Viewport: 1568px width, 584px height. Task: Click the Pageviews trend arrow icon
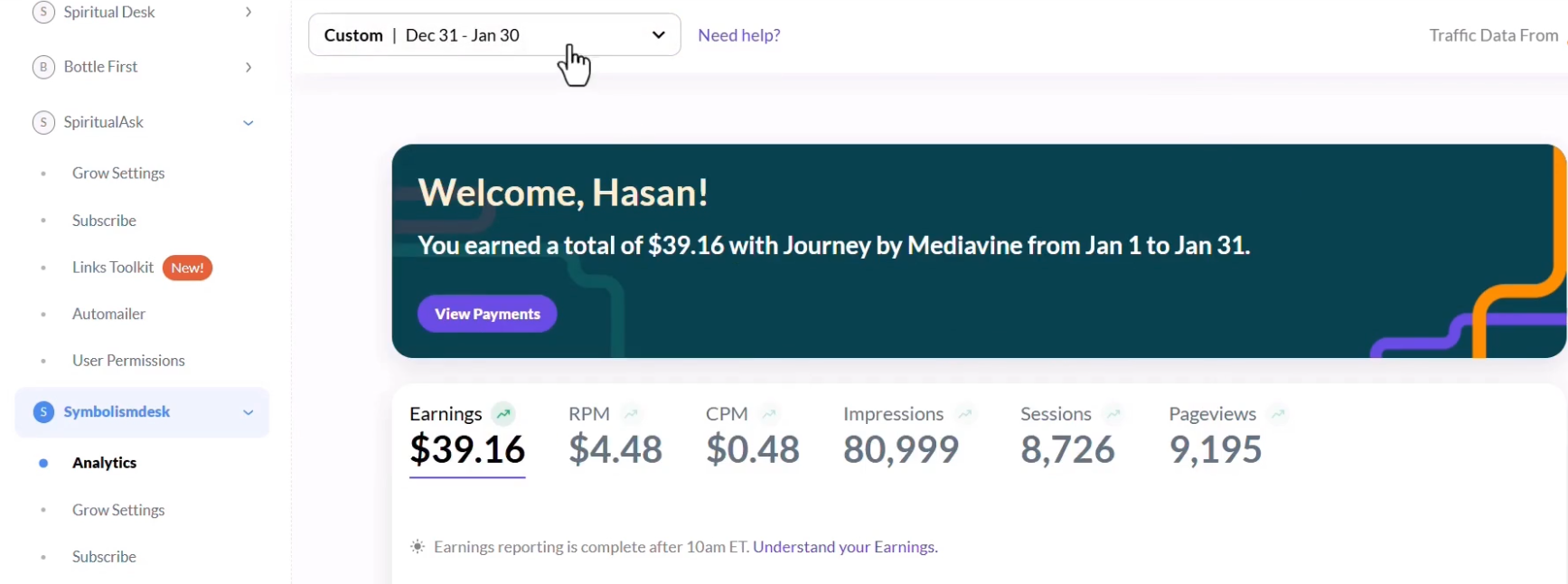1278,414
